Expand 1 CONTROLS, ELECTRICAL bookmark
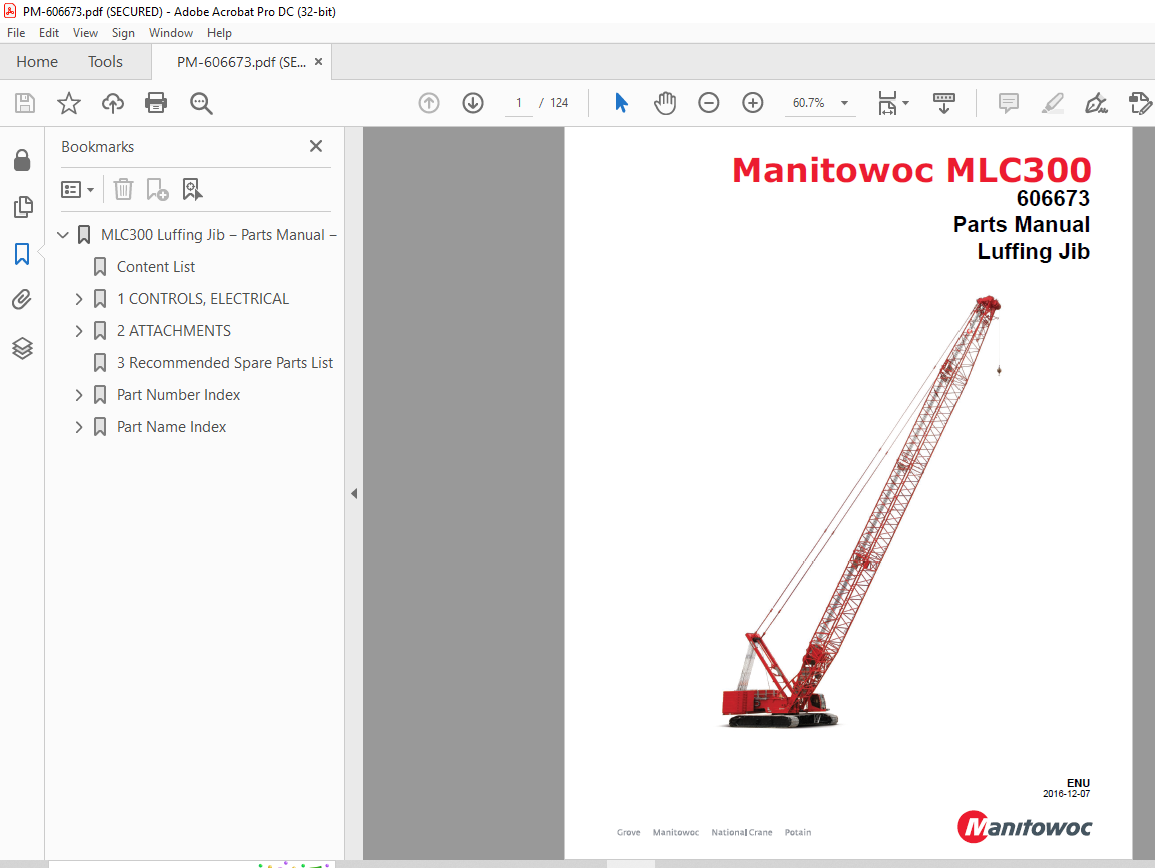The width and height of the screenshot is (1155, 868). 79,299
